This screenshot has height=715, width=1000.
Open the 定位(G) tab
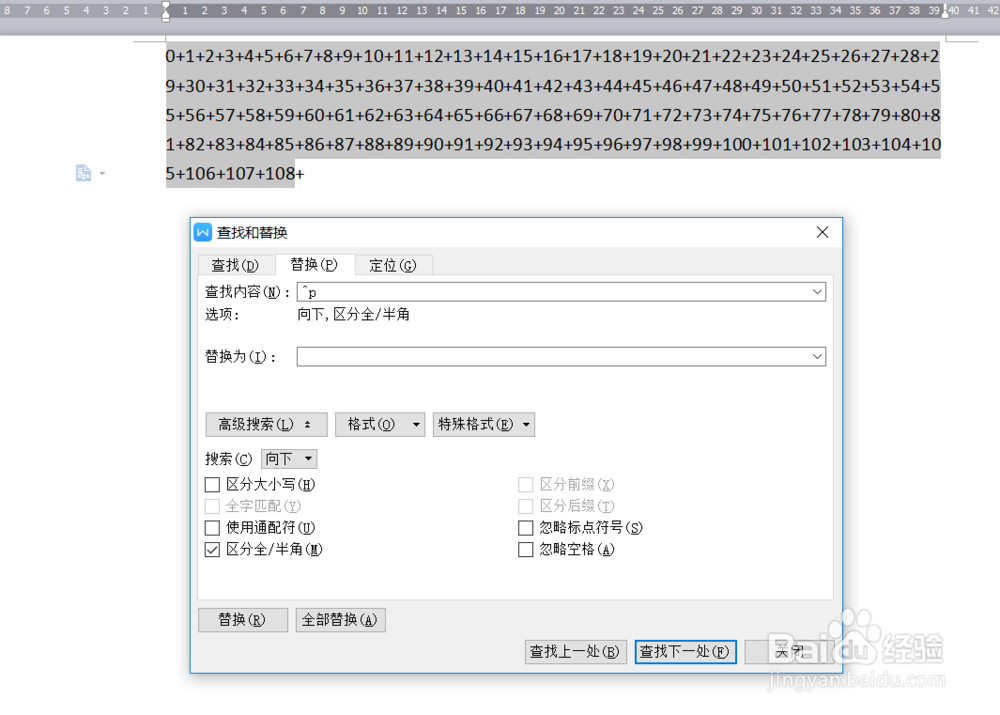pos(393,265)
